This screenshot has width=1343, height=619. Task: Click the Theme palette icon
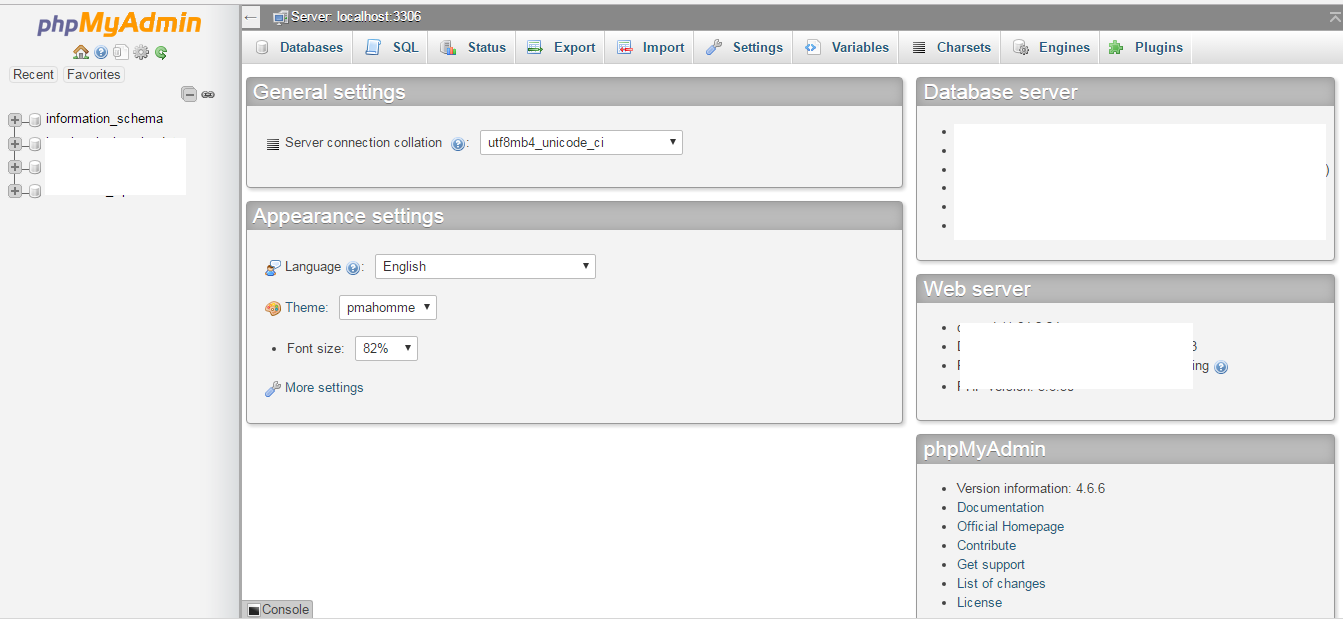click(273, 308)
